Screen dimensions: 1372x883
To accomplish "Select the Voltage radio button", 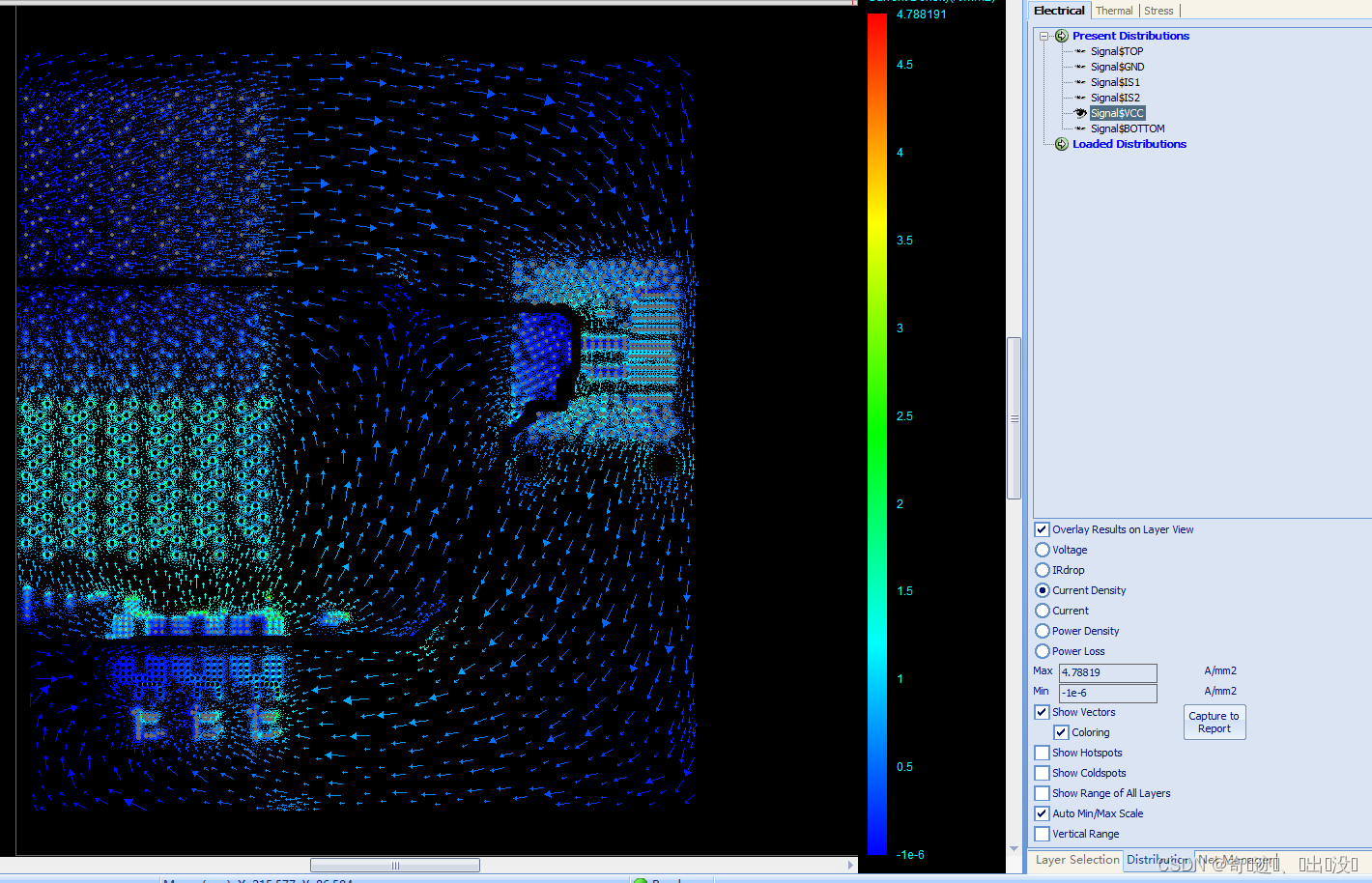I will [1043, 550].
